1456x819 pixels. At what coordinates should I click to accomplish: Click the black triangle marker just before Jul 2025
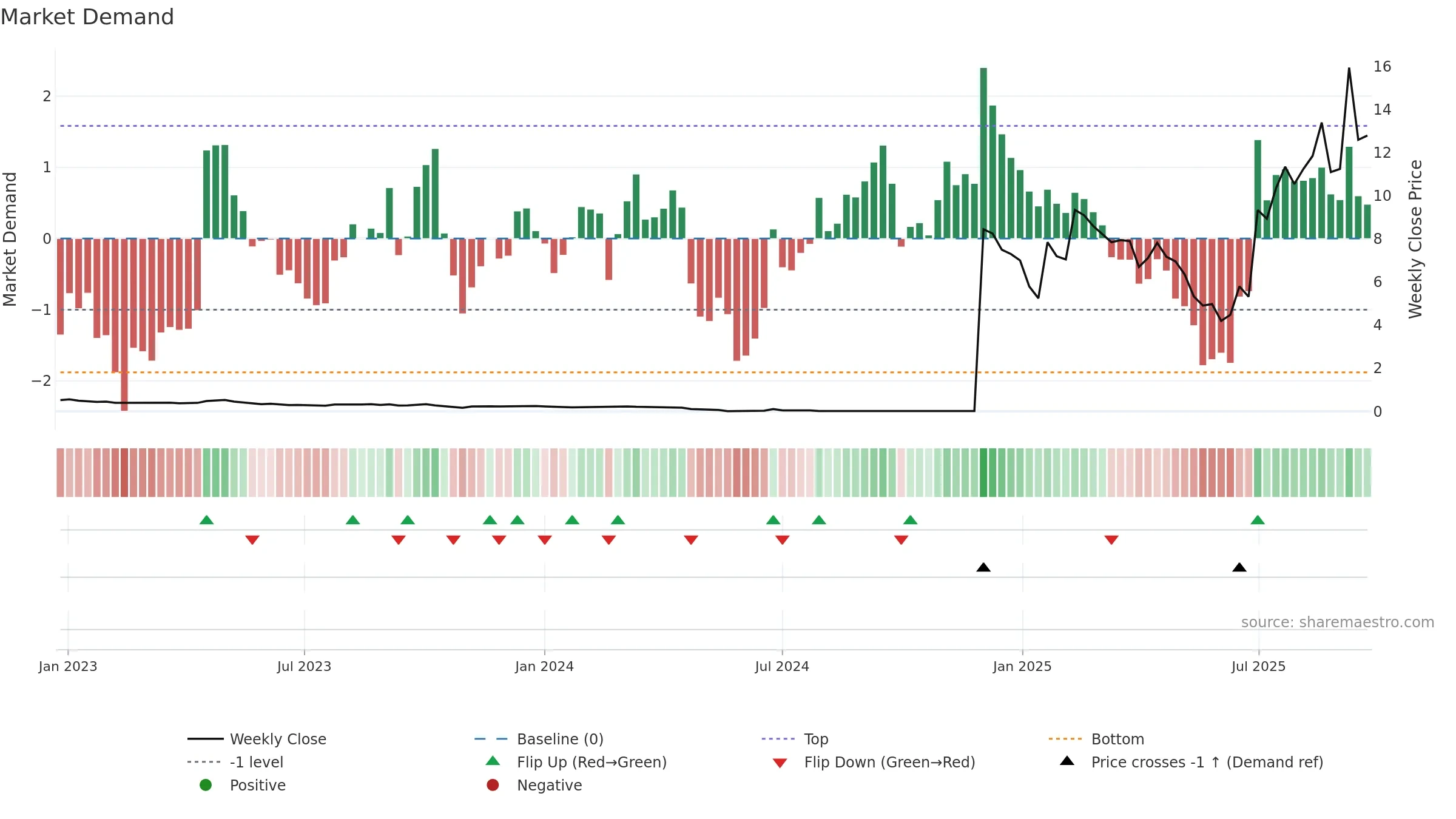[1239, 567]
